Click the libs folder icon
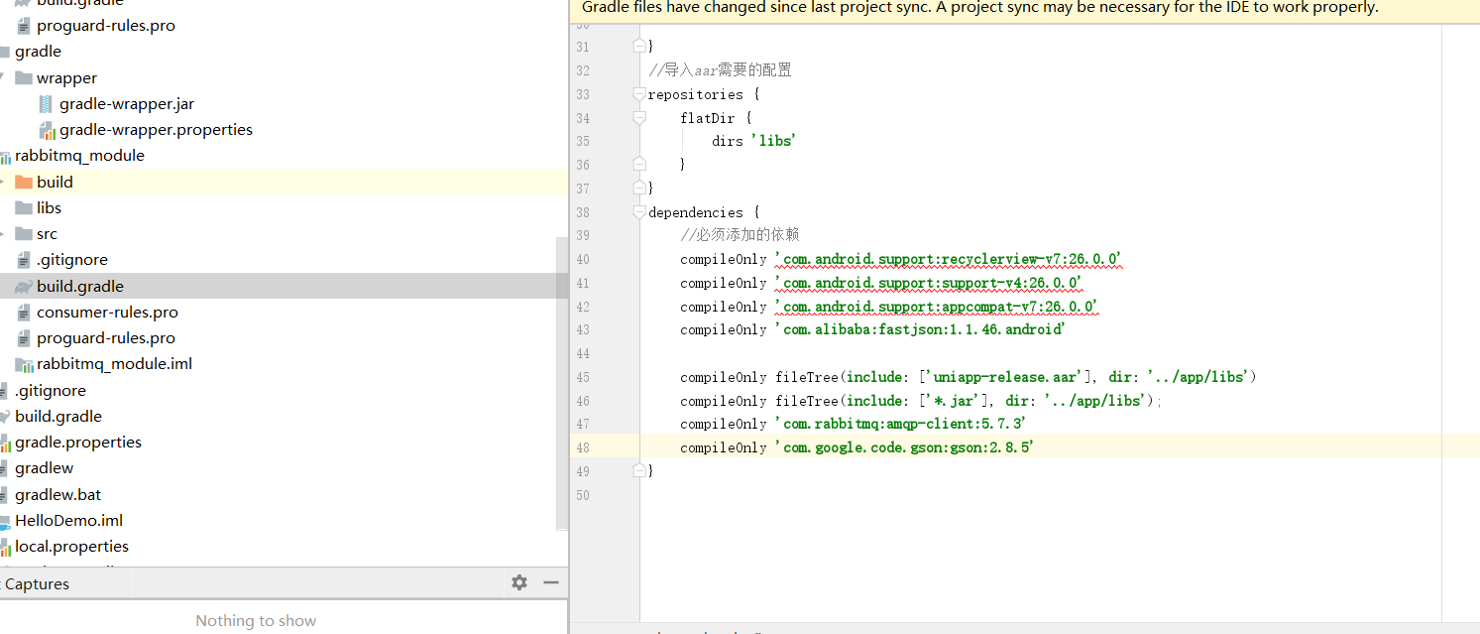 (24, 208)
